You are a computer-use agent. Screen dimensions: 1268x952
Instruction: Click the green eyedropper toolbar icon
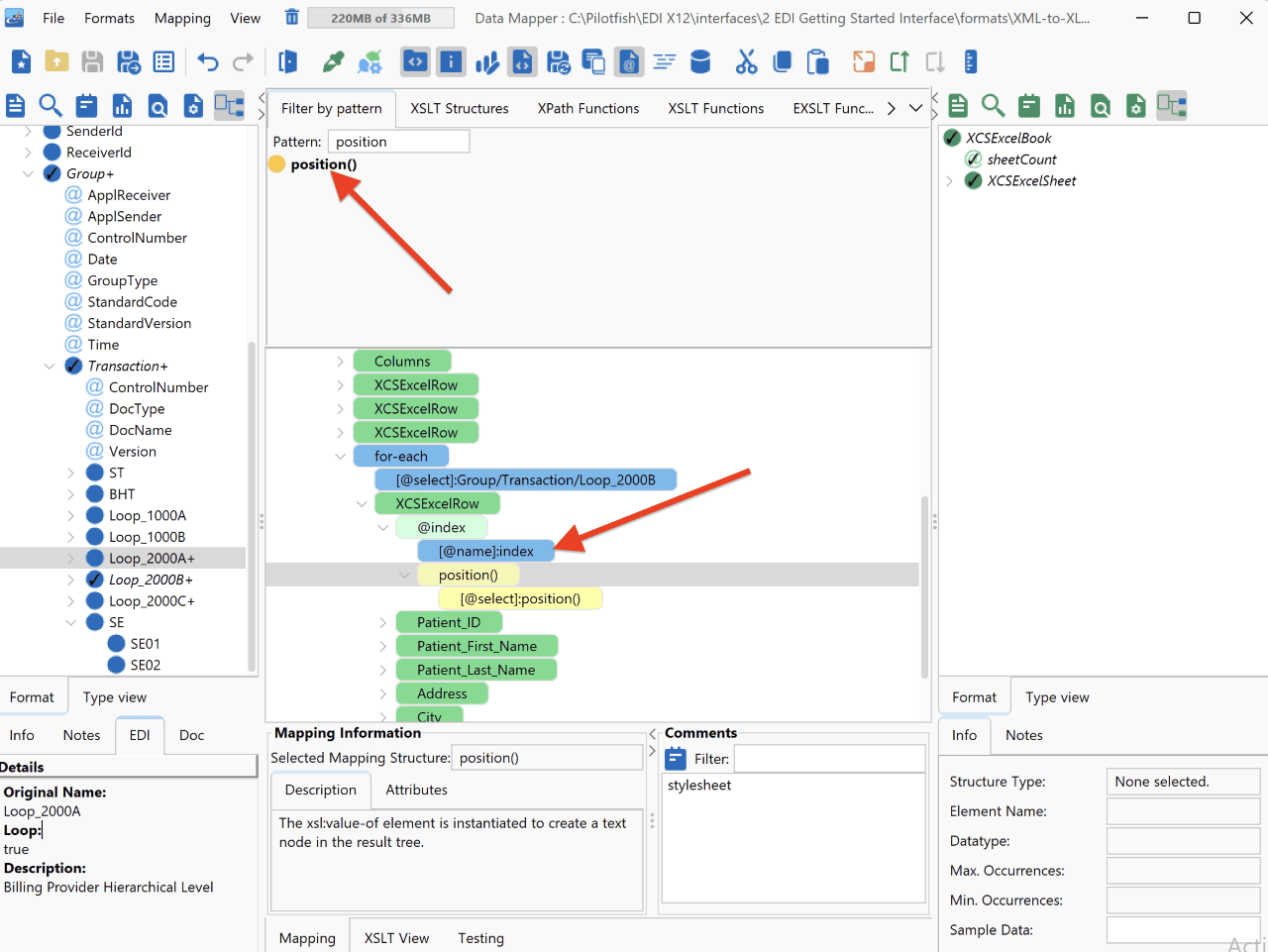[x=334, y=62]
